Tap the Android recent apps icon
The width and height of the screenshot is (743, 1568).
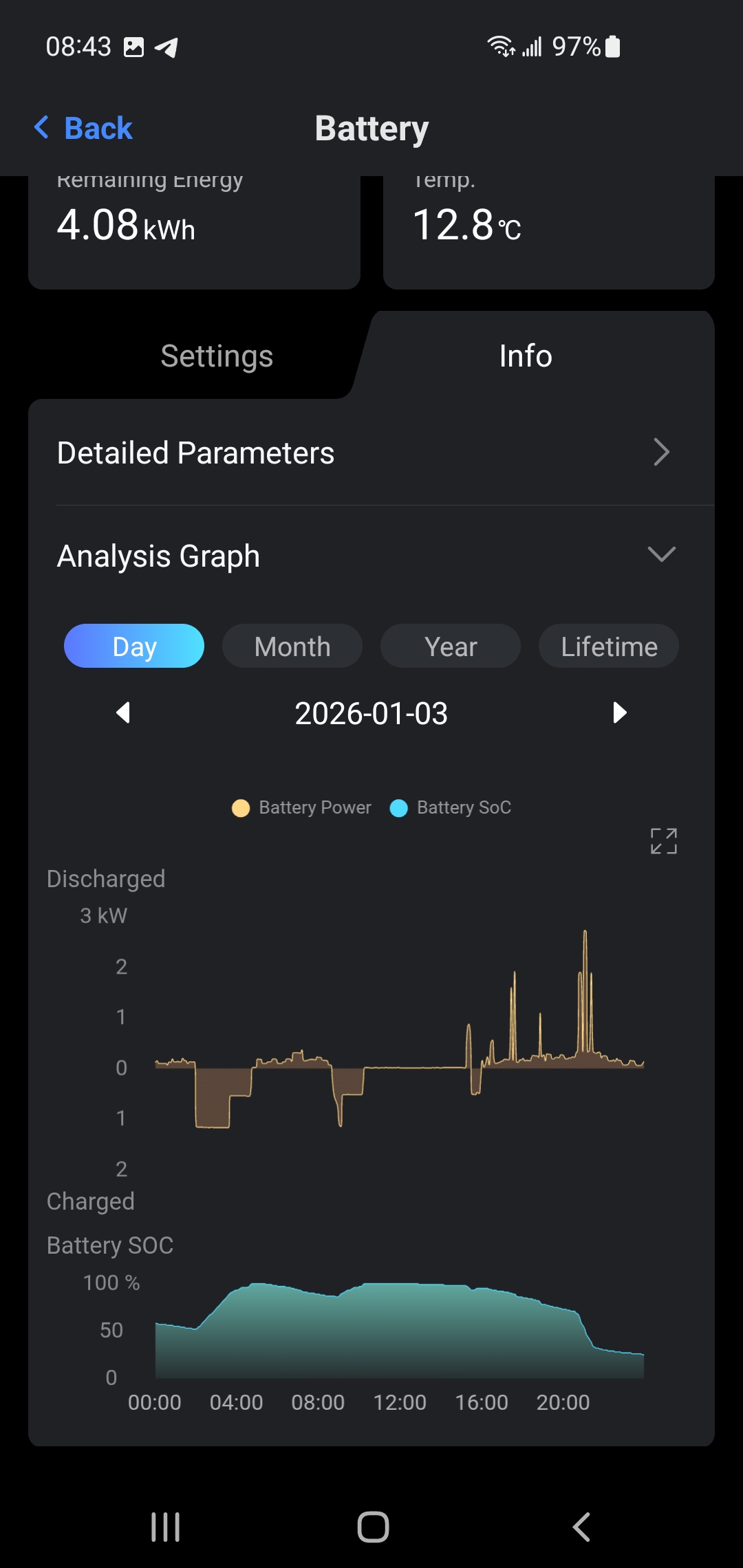[x=165, y=1527]
